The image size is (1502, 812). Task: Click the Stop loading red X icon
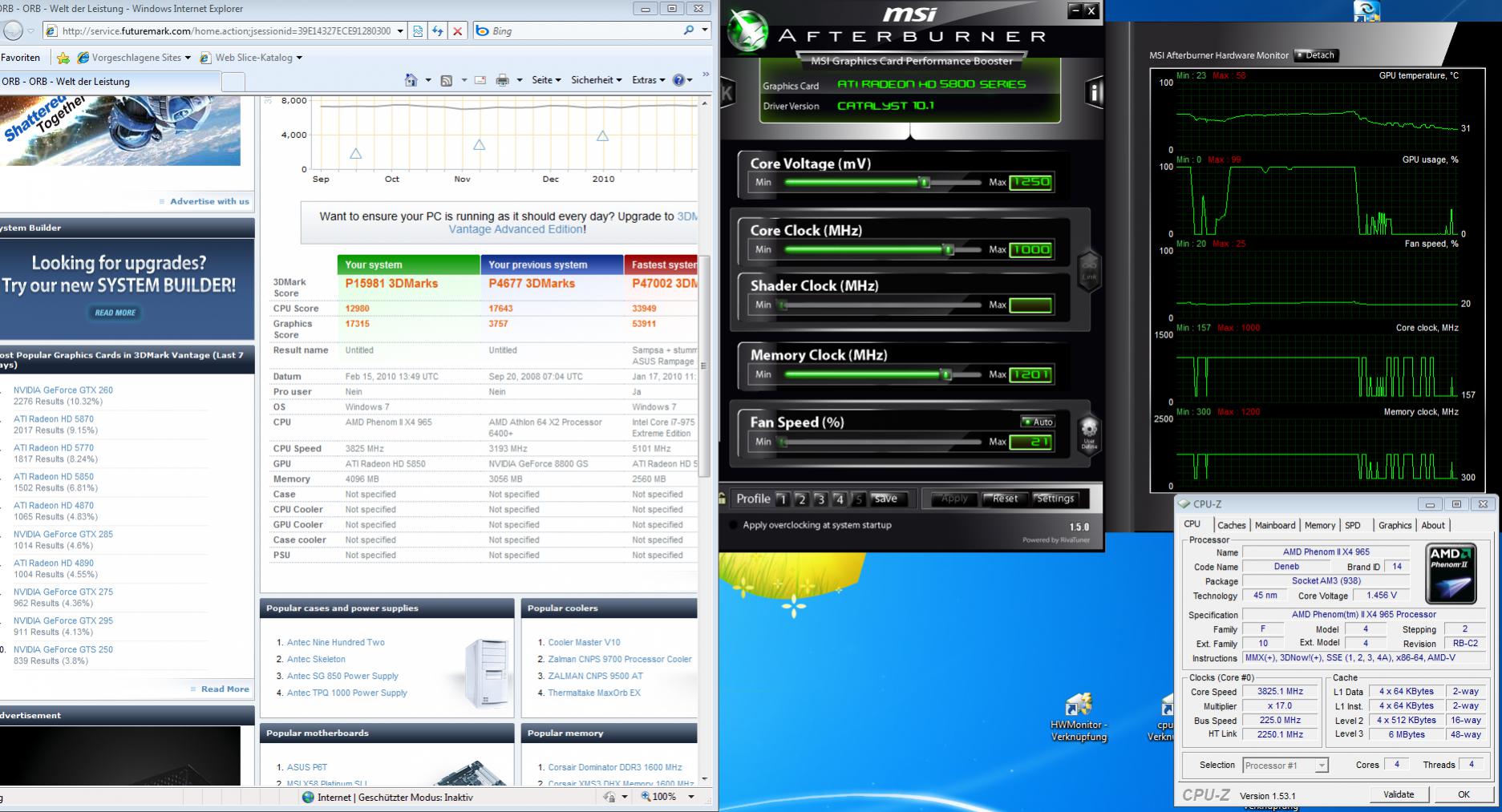(x=457, y=31)
